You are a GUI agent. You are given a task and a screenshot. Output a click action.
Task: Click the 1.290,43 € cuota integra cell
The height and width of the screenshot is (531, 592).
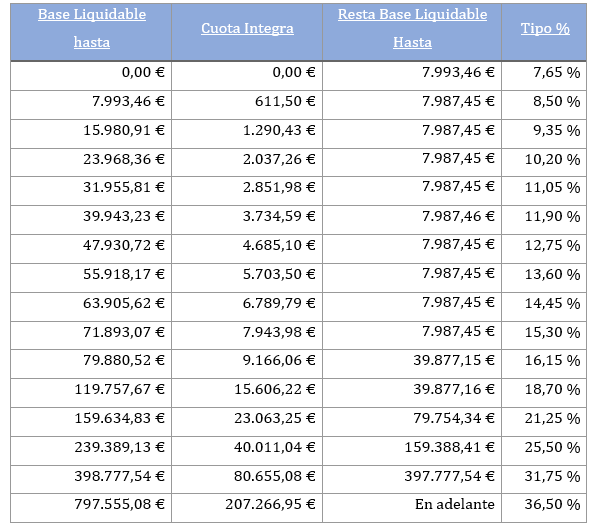(x=247, y=134)
